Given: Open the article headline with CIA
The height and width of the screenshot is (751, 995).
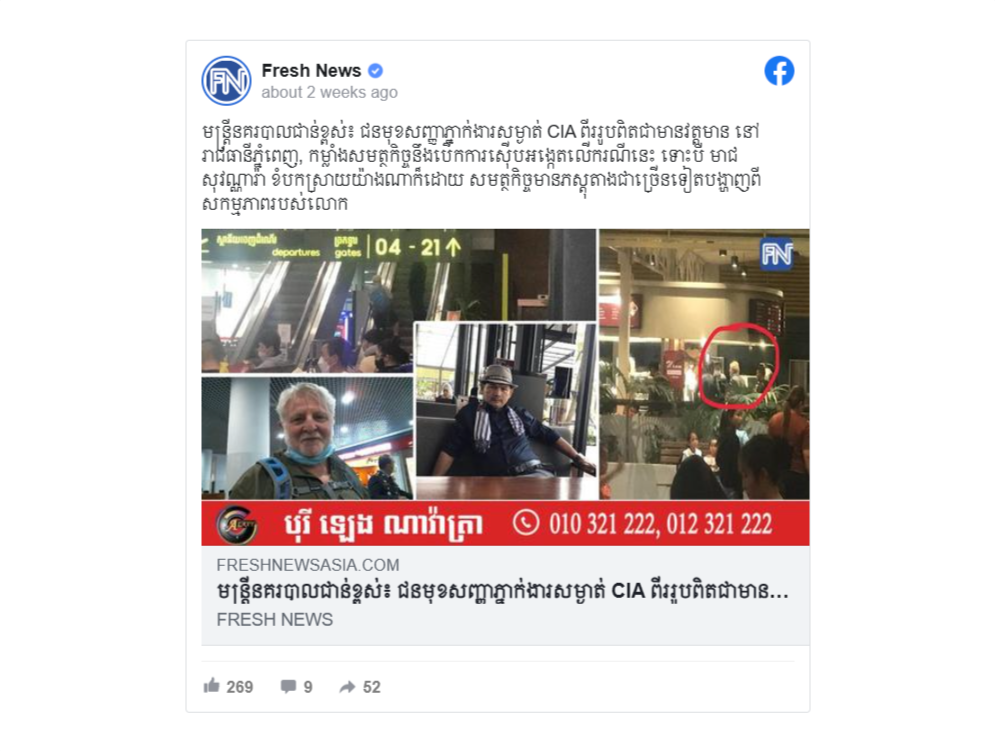Looking at the screenshot, I should click(502, 592).
